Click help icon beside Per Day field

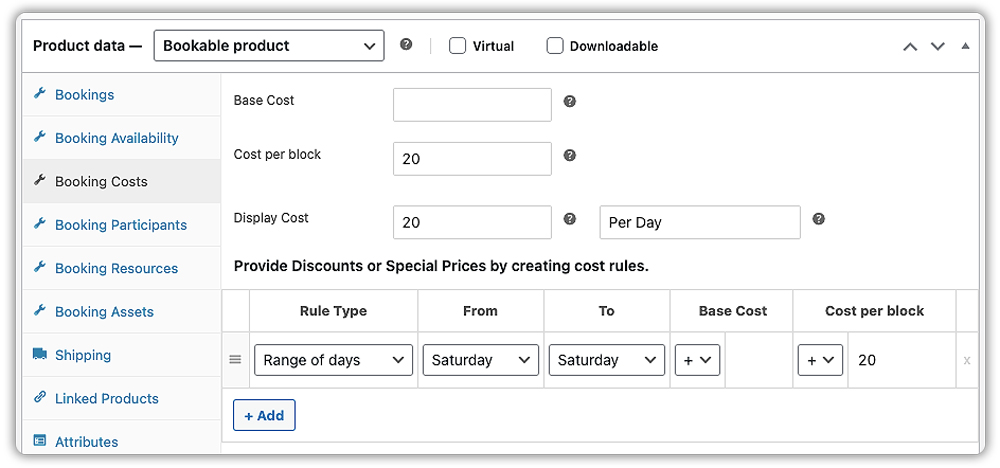819,219
